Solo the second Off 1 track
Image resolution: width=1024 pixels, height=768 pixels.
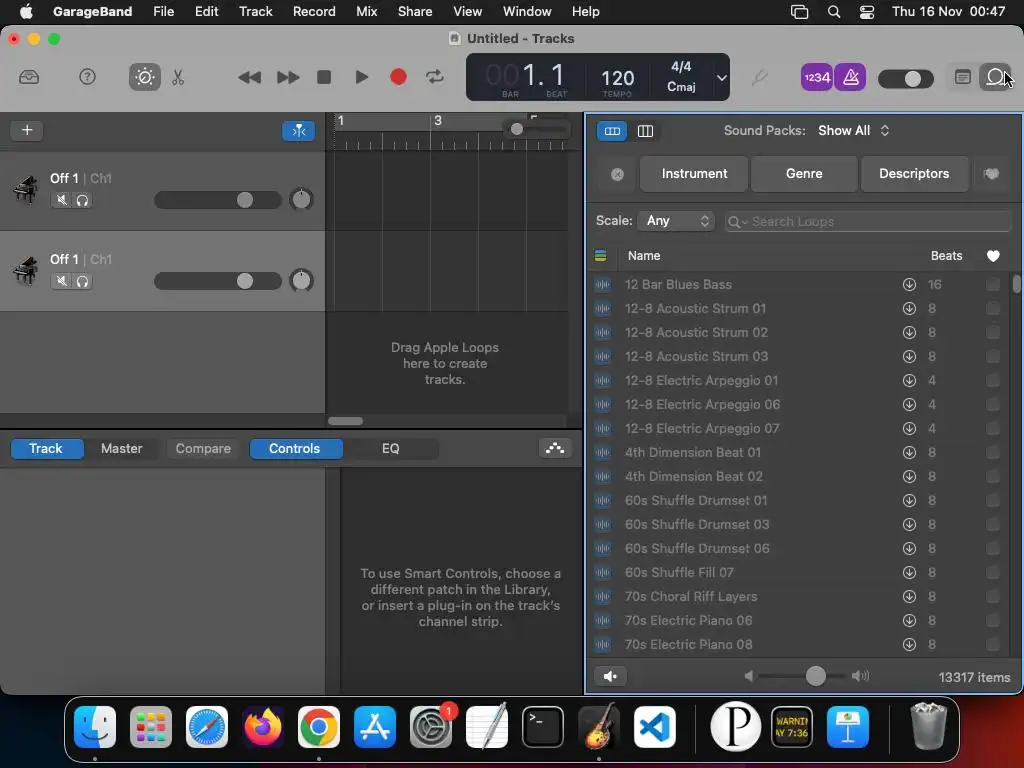point(82,281)
